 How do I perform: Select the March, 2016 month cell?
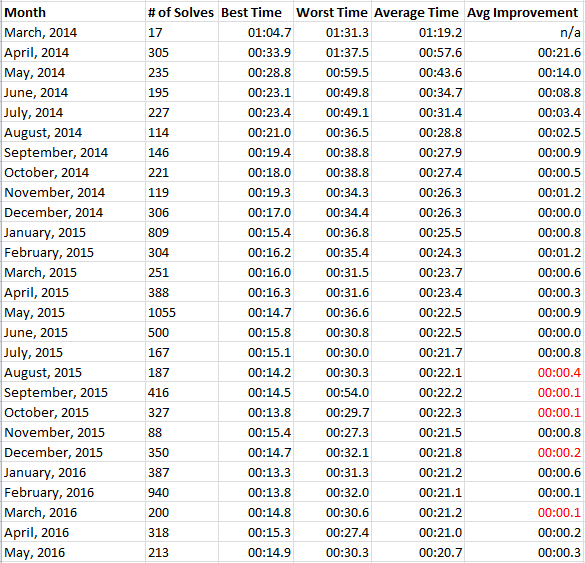[73, 512]
